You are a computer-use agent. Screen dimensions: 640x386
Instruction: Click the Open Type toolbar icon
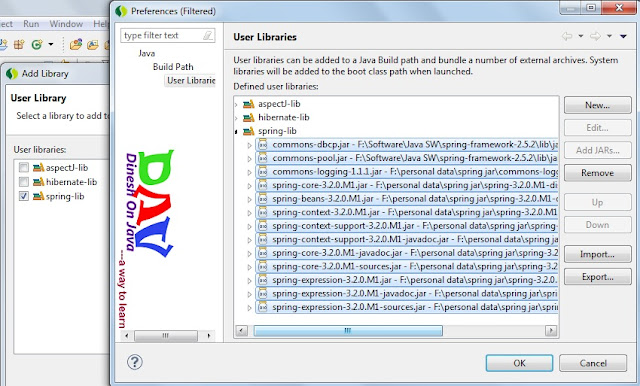pyautogui.click(x=76, y=44)
